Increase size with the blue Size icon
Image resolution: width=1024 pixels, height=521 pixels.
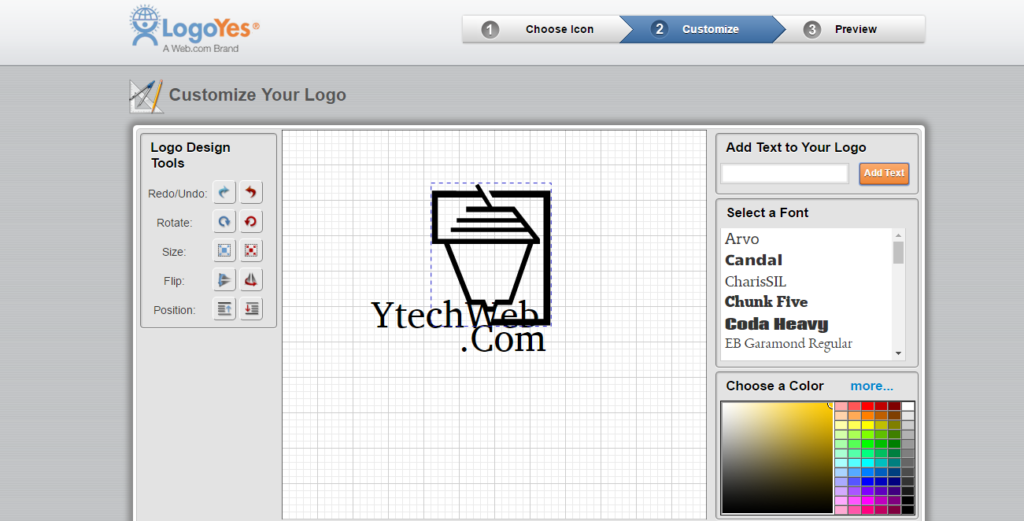point(224,251)
